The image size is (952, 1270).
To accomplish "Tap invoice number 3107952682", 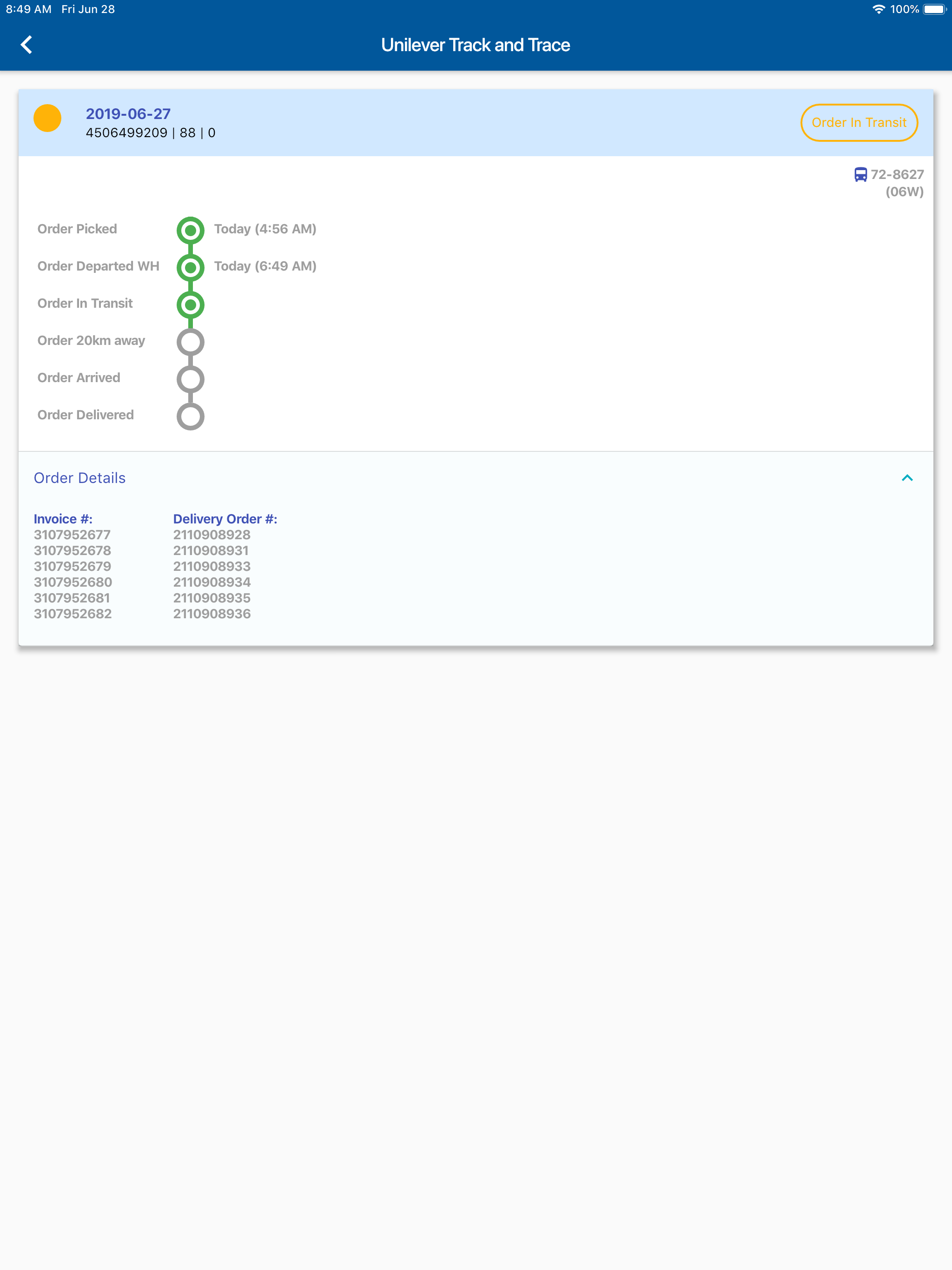I will (x=73, y=614).
